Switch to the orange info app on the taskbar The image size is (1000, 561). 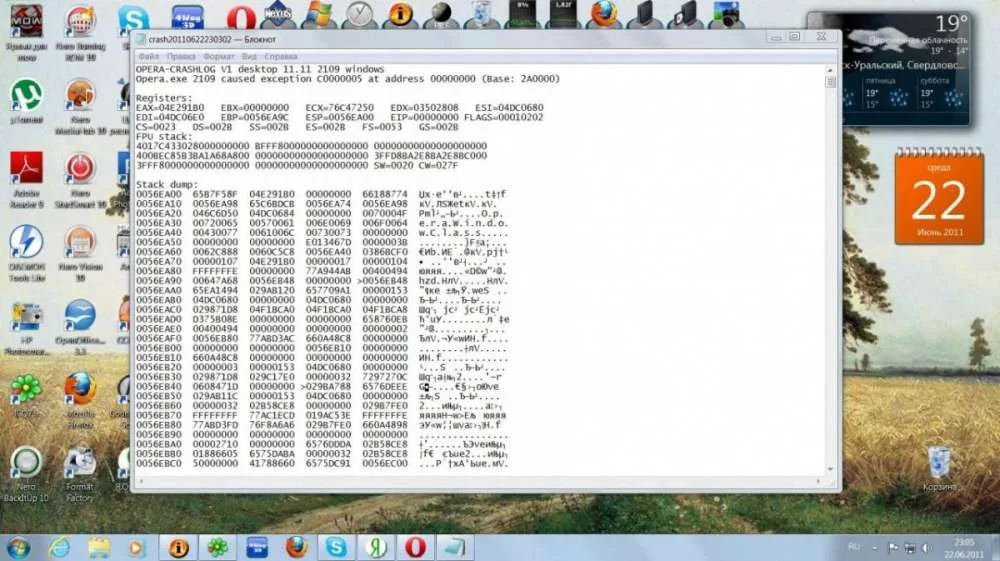[178, 548]
